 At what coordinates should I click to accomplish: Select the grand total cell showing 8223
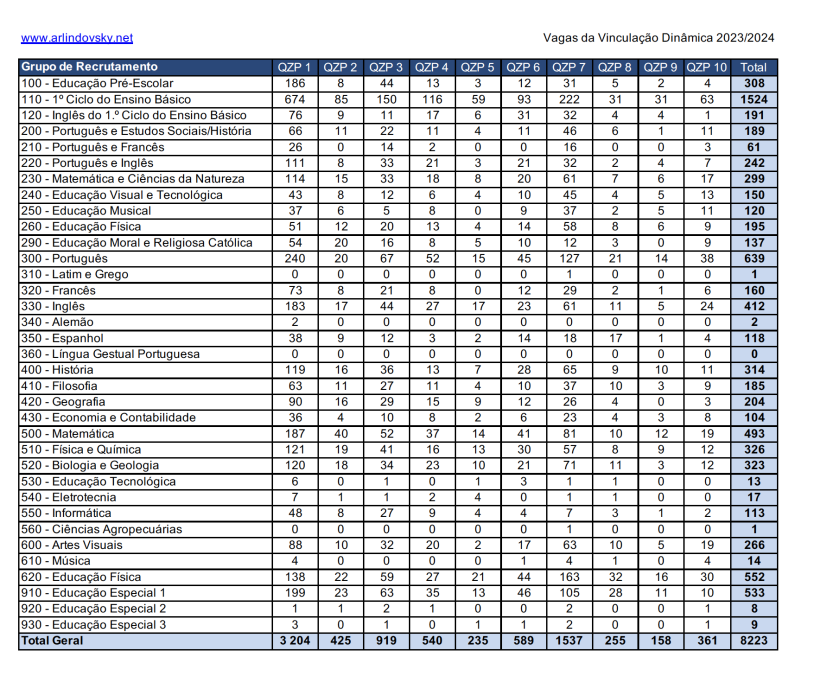[754, 640]
